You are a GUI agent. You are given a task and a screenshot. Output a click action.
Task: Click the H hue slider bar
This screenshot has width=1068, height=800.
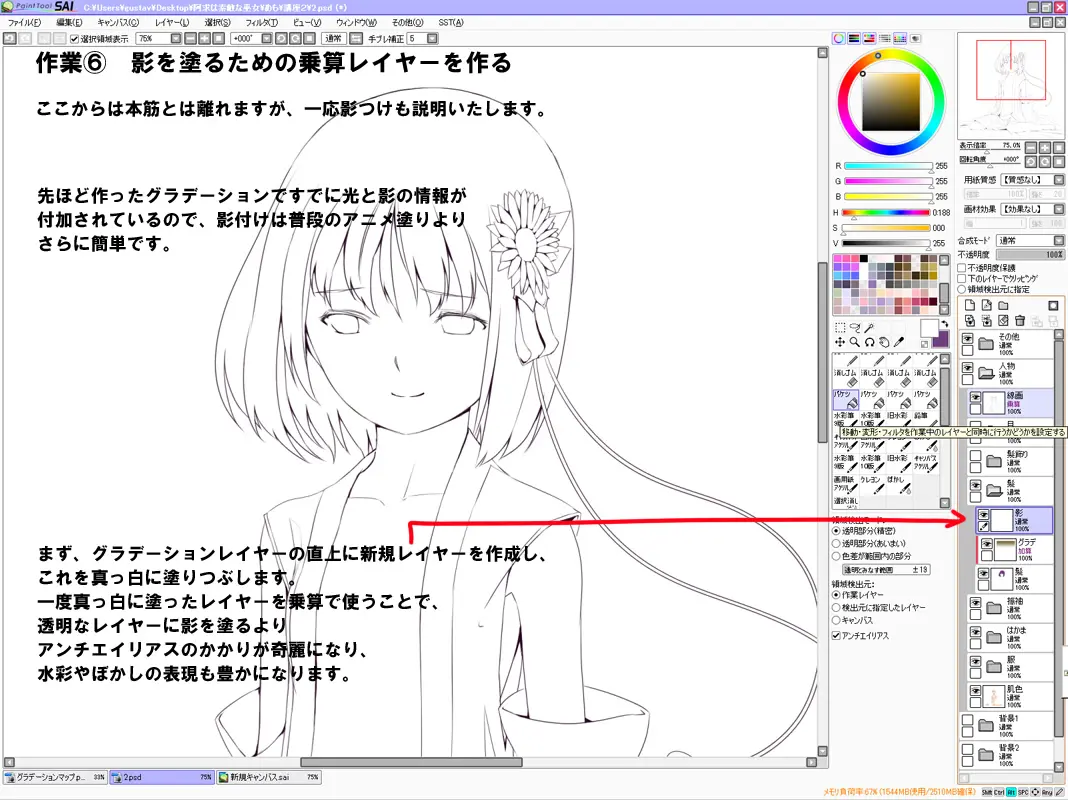coord(886,212)
